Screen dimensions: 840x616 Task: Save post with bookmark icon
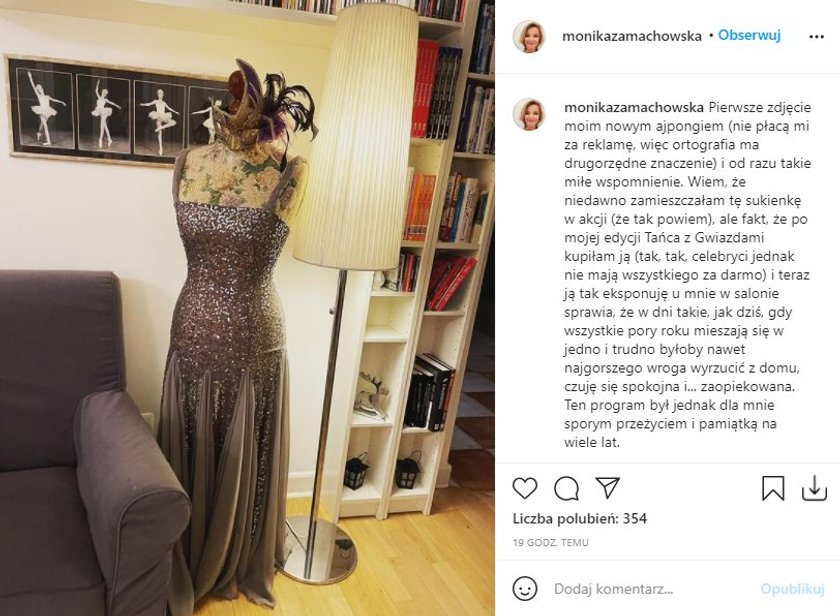point(773,488)
